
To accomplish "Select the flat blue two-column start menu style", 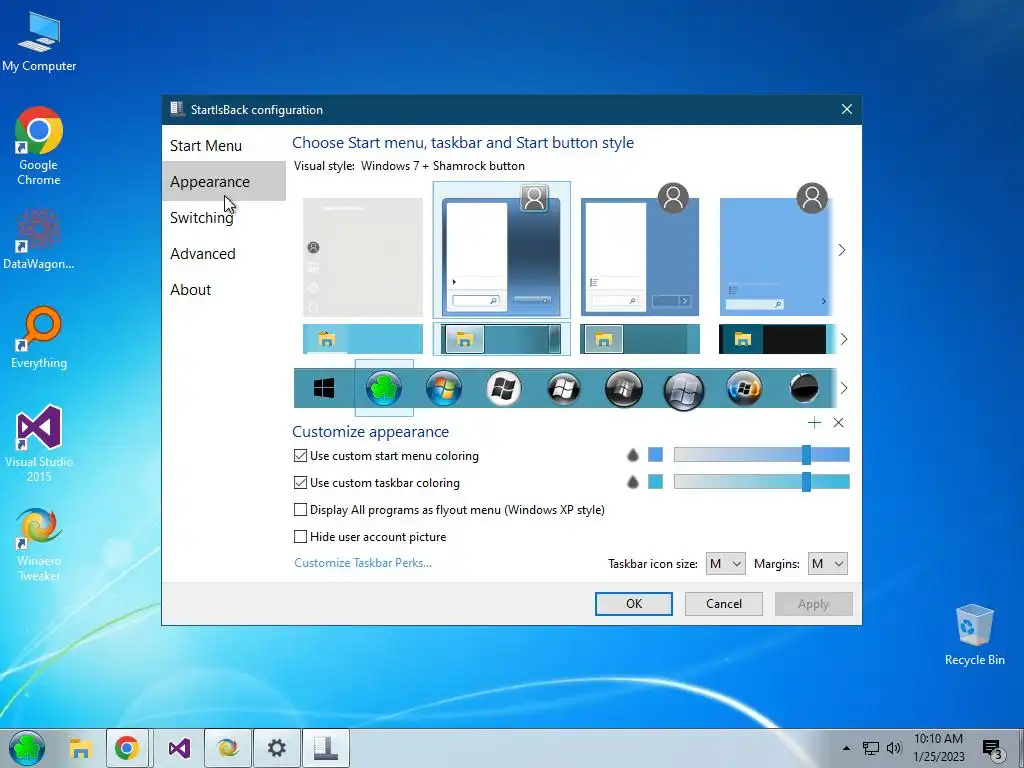I will pyautogui.click(x=640, y=251).
